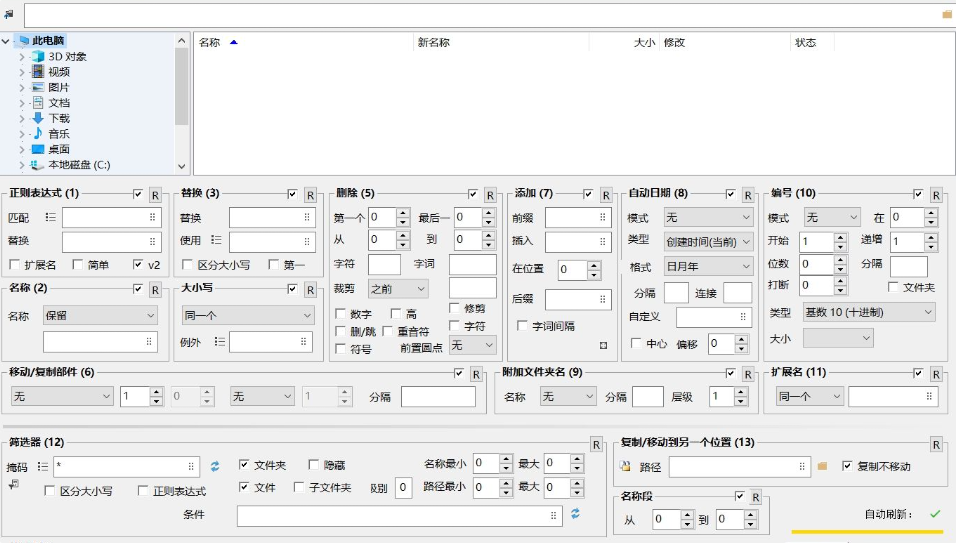
Task: Browse folder icon beside 路径 field
Action: click(822, 466)
